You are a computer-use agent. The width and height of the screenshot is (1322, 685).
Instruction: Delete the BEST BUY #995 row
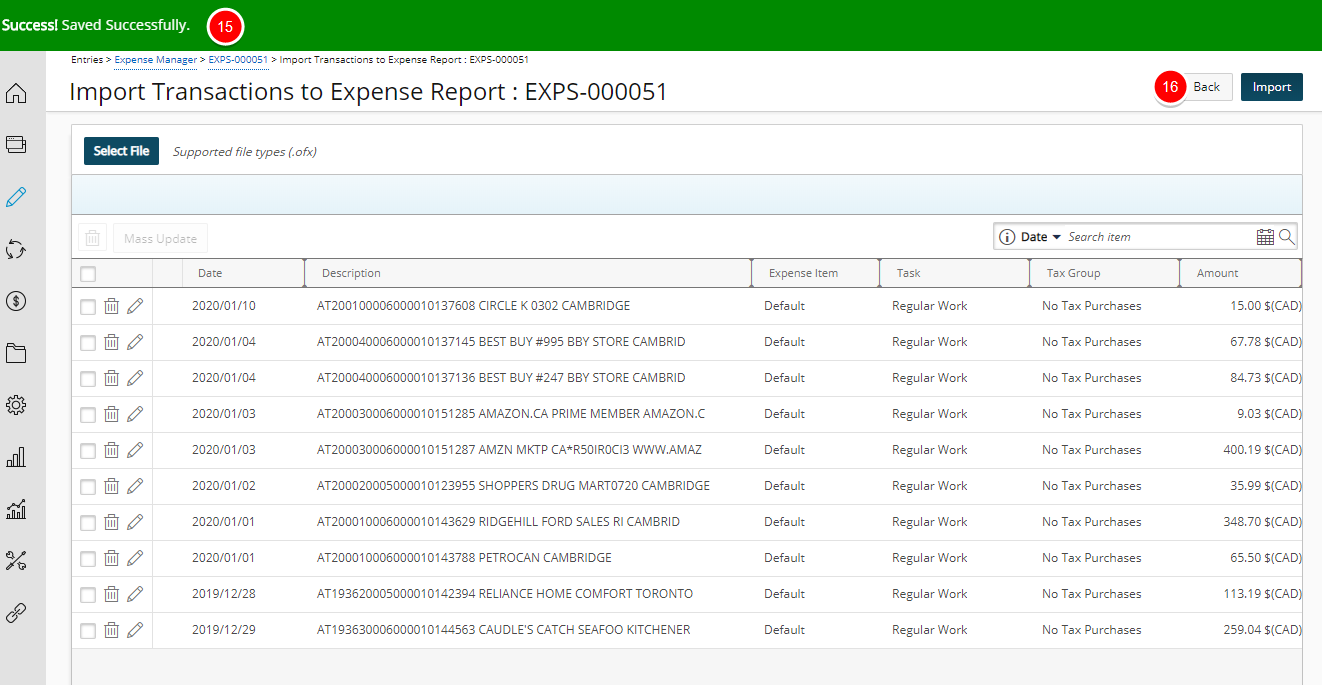click(112, 342)
